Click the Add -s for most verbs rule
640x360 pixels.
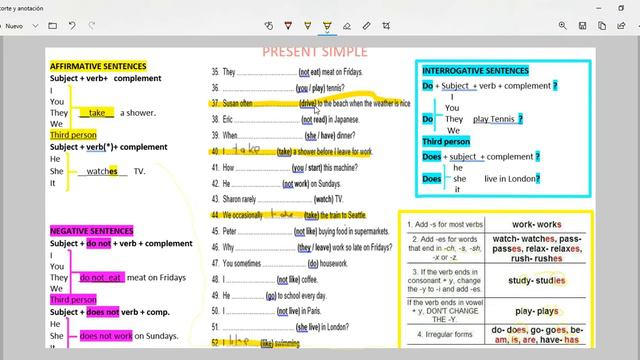(445, 224)
